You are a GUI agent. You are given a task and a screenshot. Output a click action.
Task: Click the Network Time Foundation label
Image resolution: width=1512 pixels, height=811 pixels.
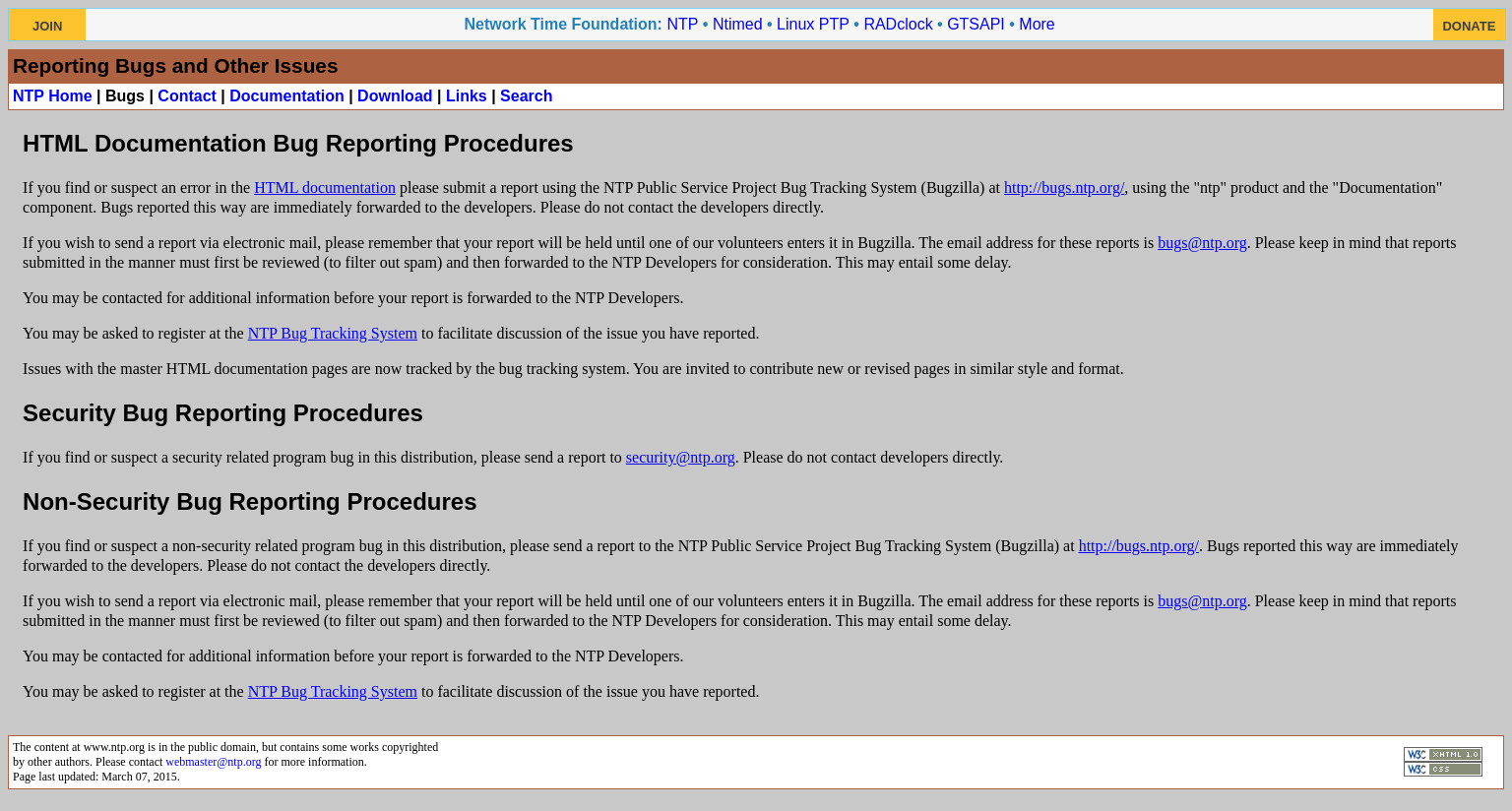click(563, 25)
